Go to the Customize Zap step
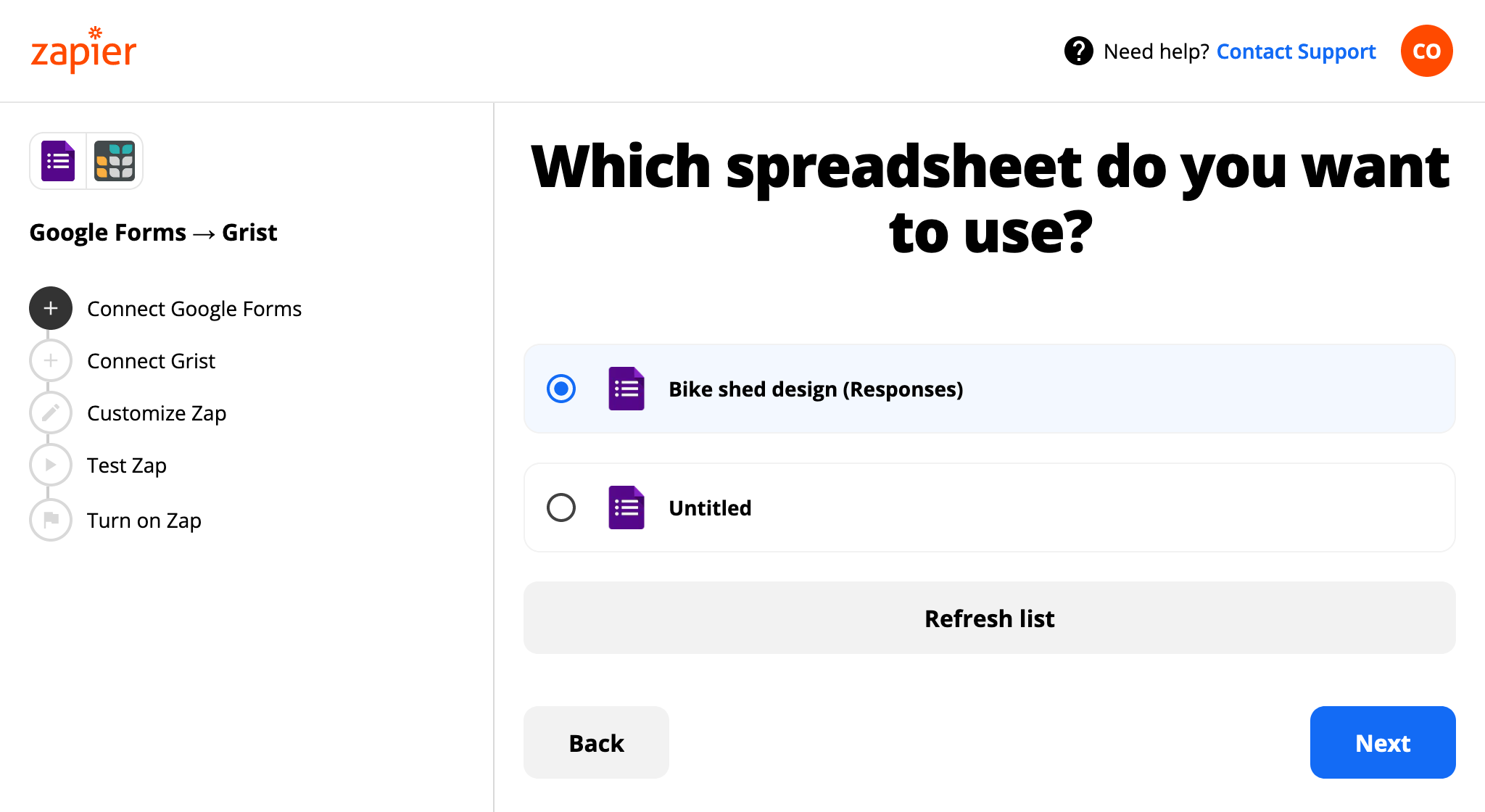The width and height of the screenshot is (1485, 812). (157, 413)
